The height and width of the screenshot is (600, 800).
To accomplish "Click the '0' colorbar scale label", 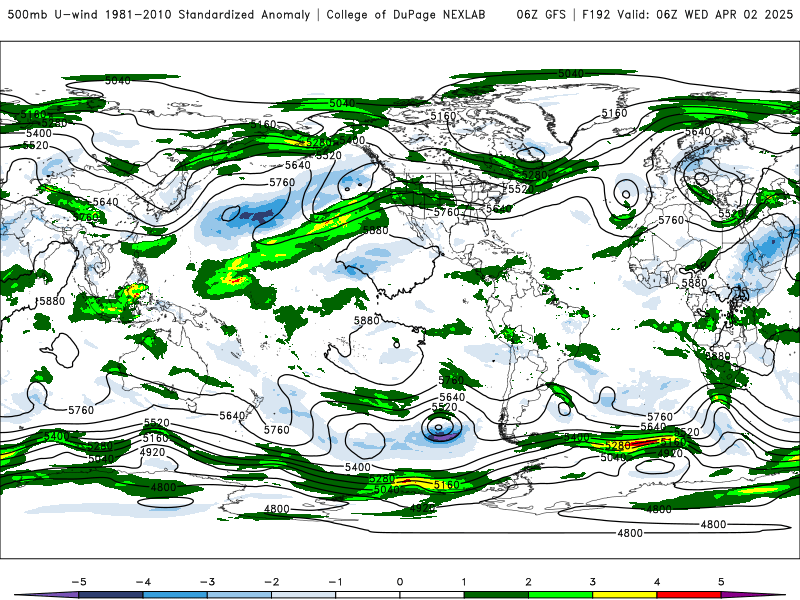I will point(400,582).
